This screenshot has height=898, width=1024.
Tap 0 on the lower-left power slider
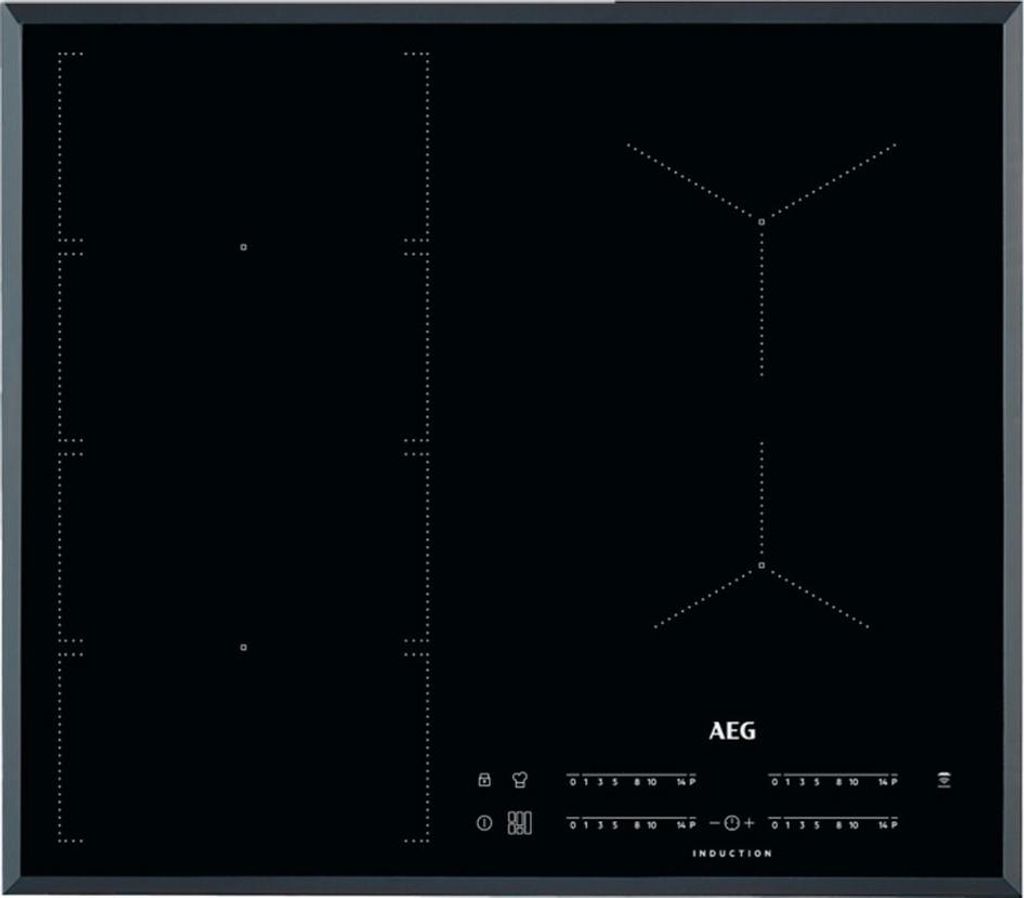pos(573,825)
